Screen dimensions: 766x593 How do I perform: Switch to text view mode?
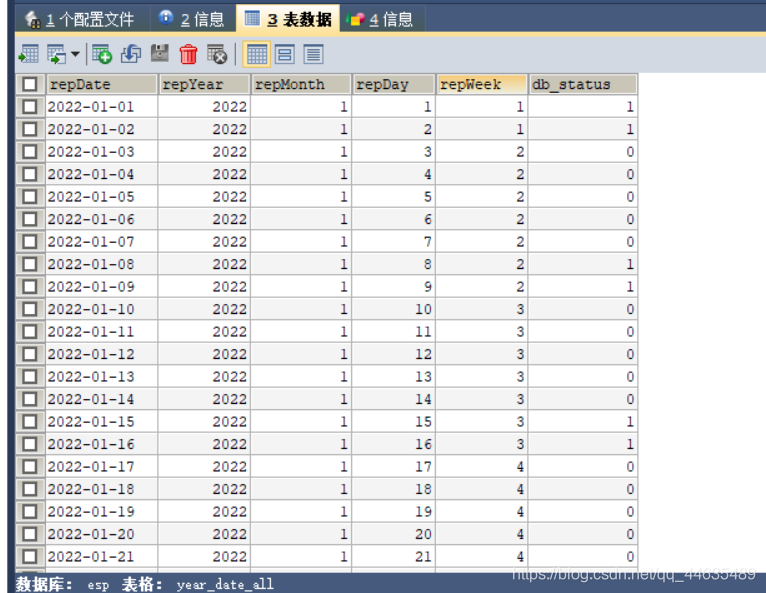coord(314,54)
